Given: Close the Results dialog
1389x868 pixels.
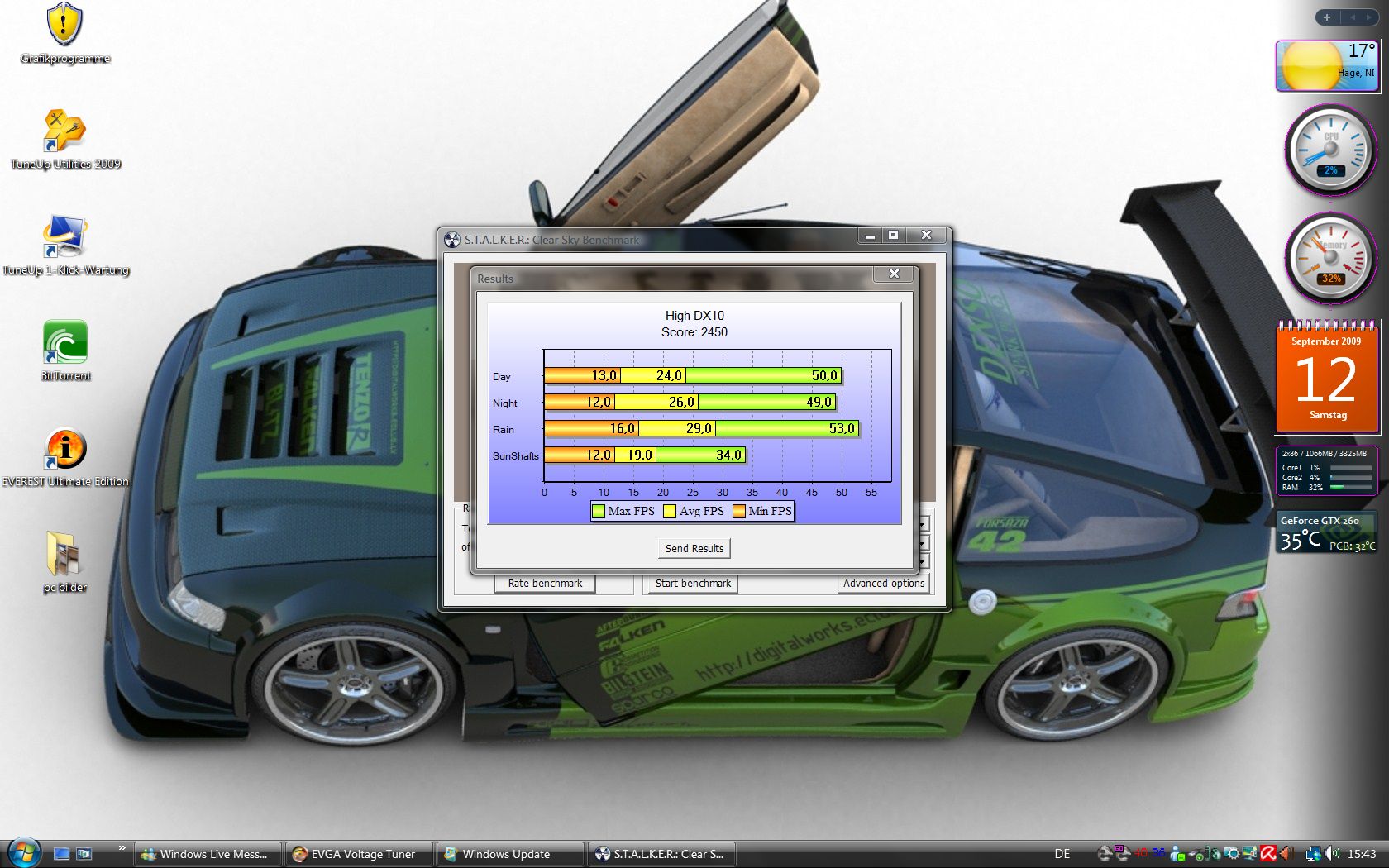Looking at the screenshot, I should click(894, 274).
